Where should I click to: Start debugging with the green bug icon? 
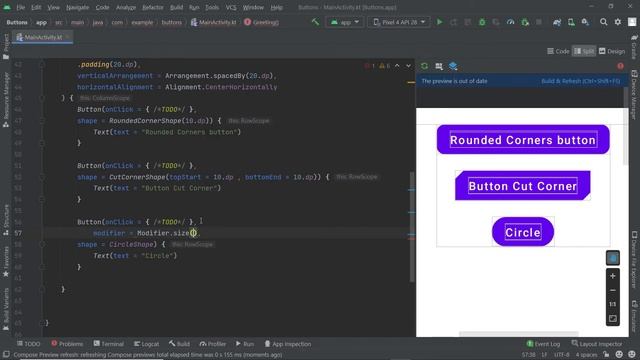pos(482,22)
